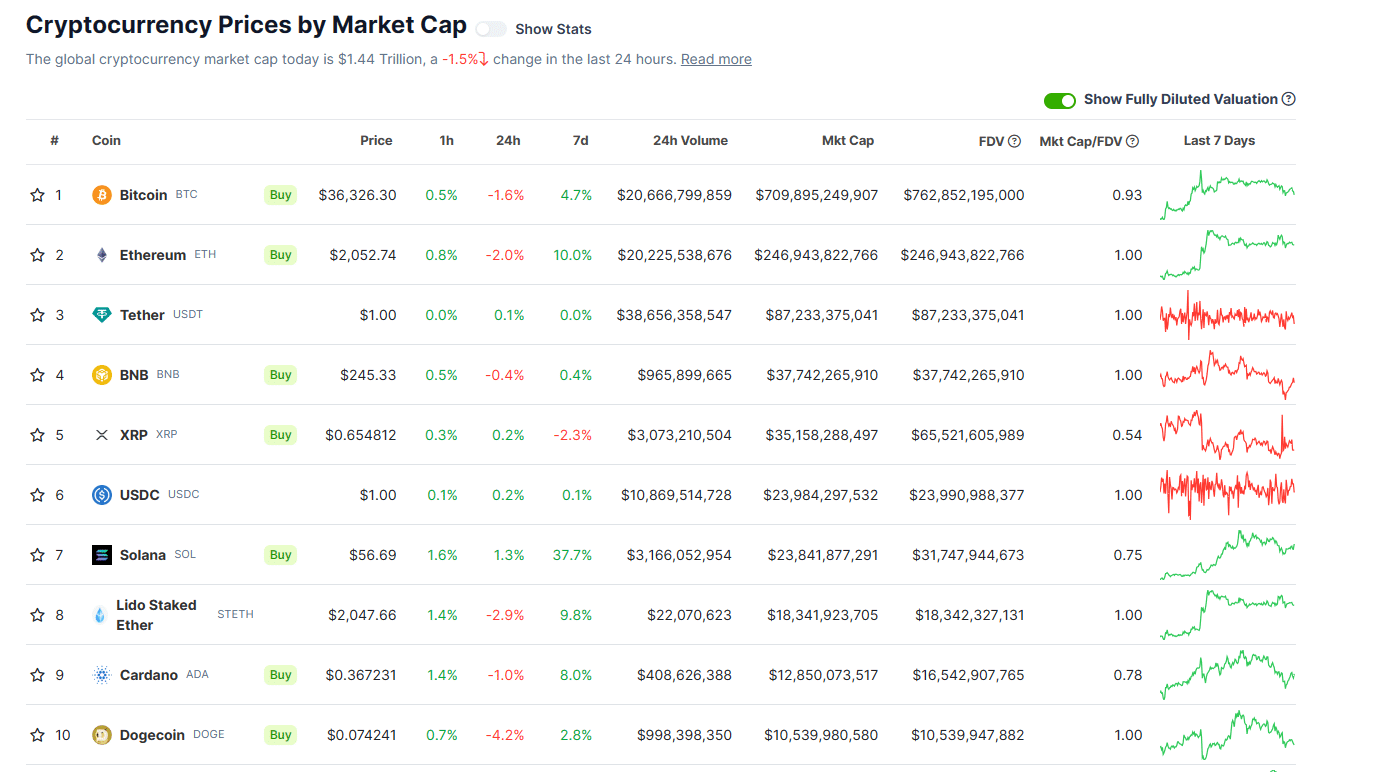
Task: Add BNB to favorites via star
Action: coord(37,375)
